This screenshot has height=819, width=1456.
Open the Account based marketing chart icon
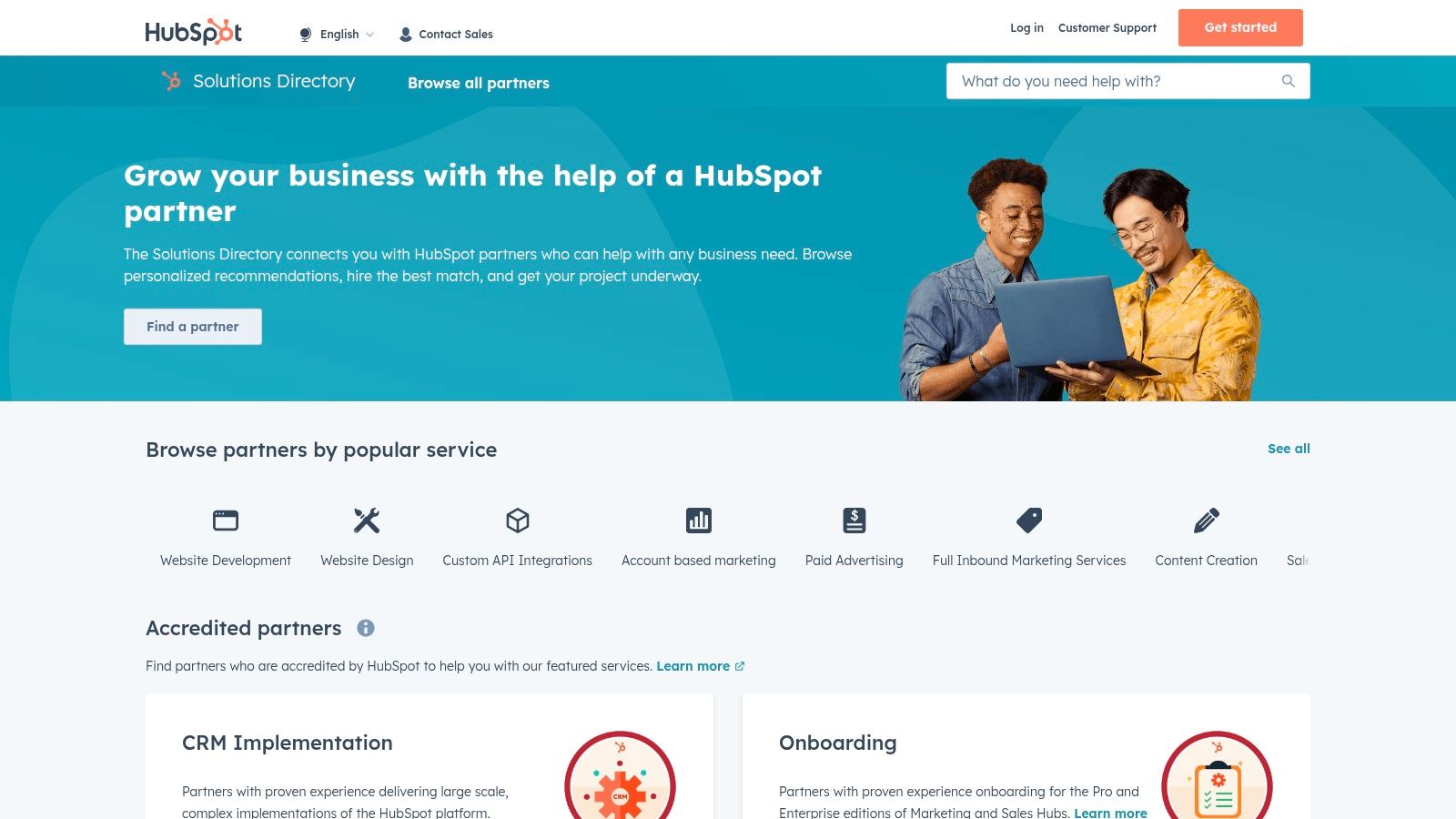coord(699,521)
